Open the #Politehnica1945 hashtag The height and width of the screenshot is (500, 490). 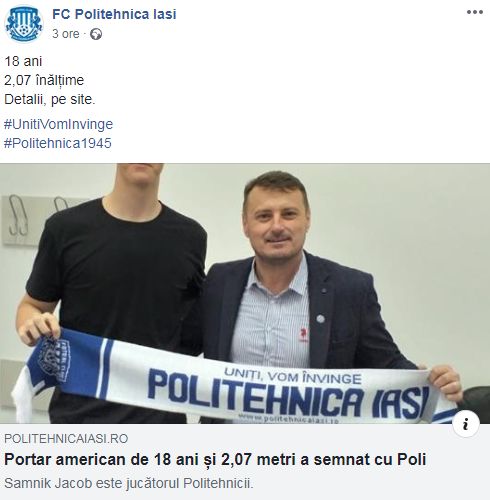click(x=58, y=143)
